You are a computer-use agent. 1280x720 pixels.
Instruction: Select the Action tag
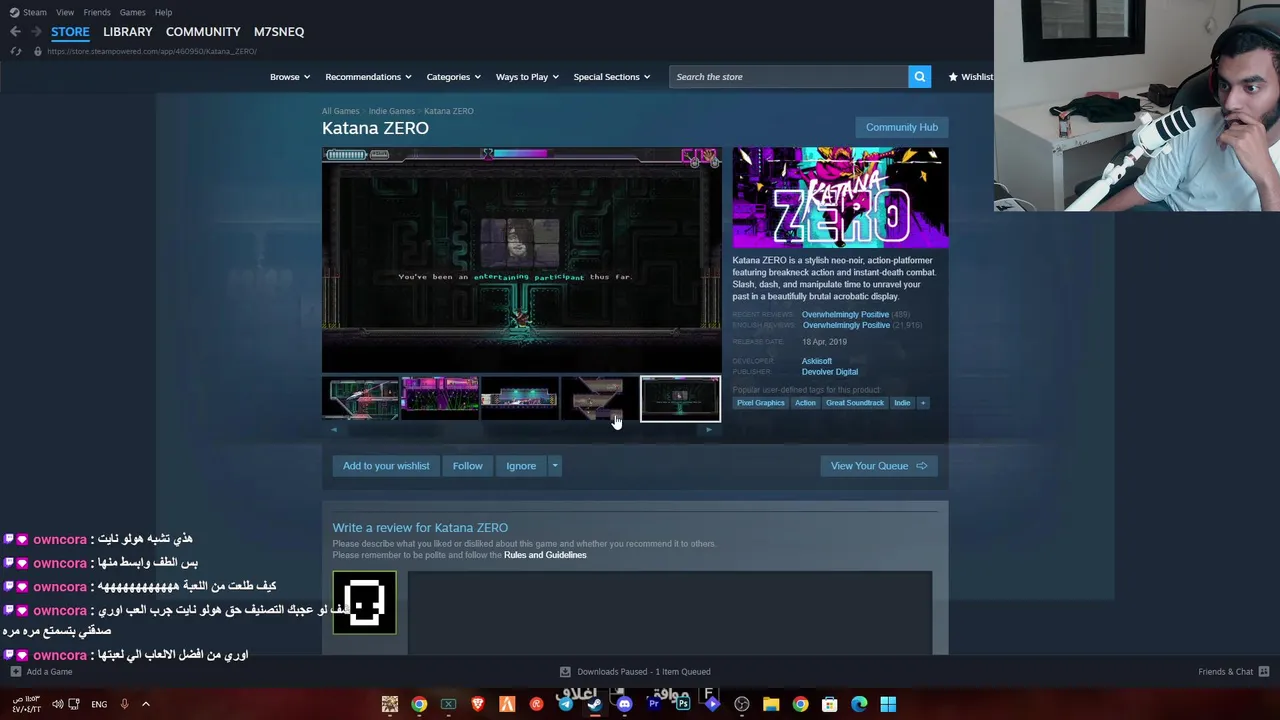click(x=805, y=403)
